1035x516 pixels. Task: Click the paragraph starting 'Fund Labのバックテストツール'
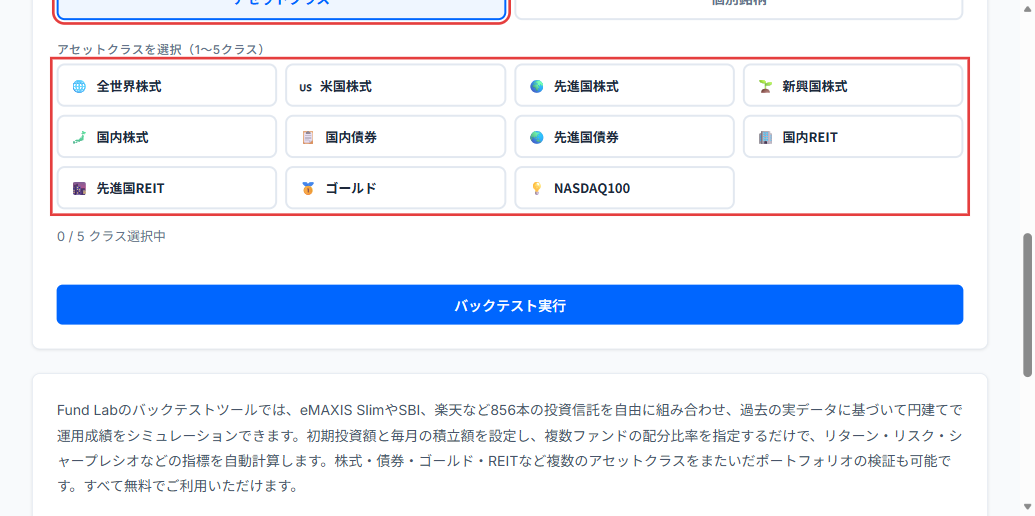510,449
